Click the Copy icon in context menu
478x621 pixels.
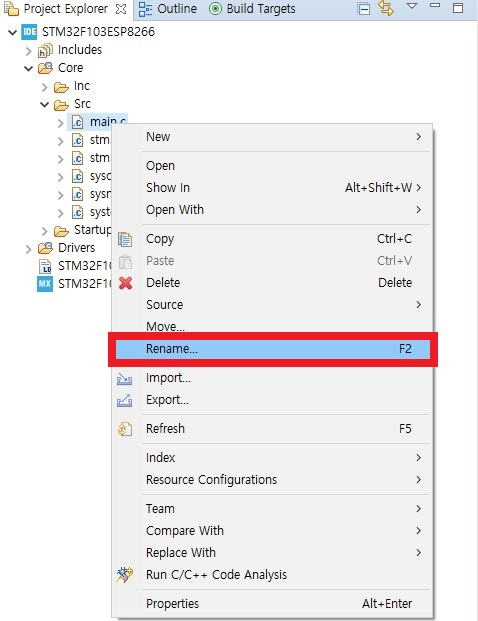[125, 240]
